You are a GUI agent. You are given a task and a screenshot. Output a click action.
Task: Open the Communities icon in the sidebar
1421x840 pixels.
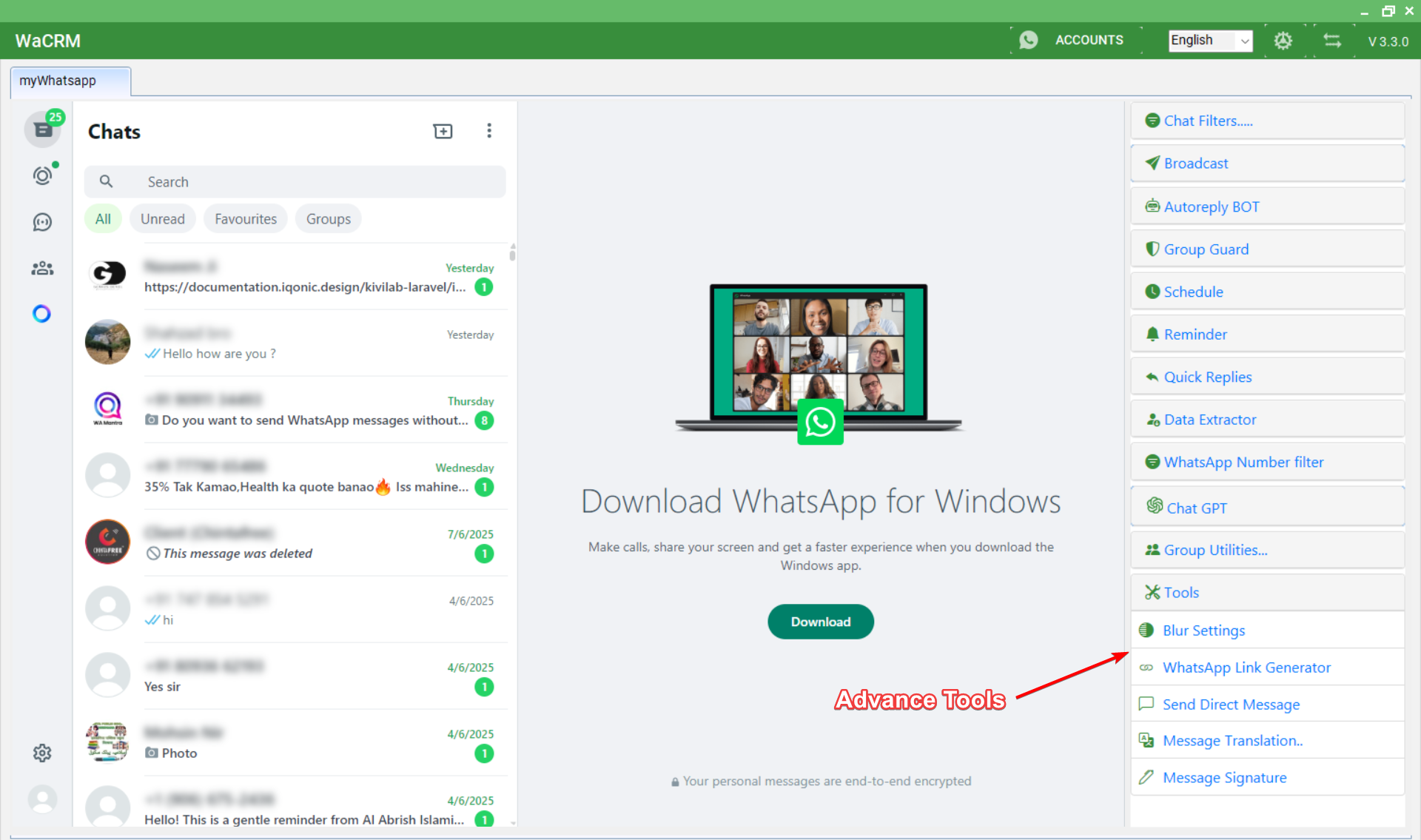42,268
